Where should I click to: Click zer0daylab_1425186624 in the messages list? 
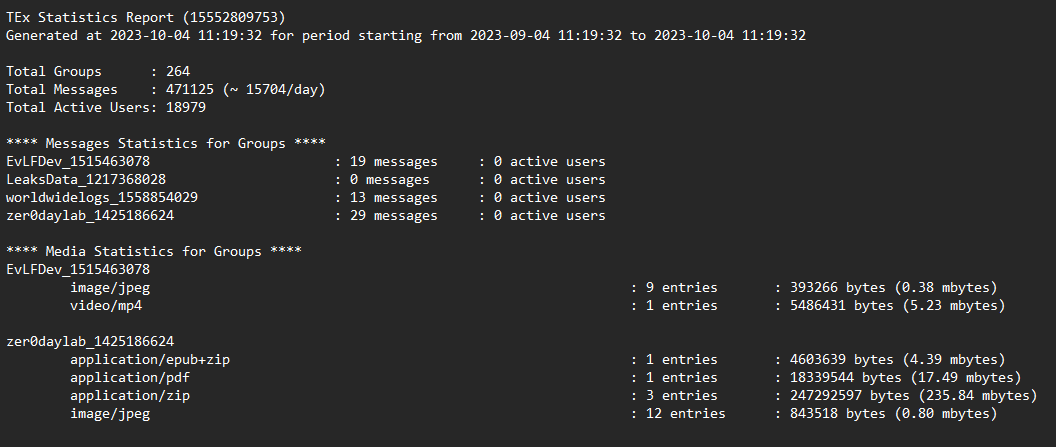90,215
